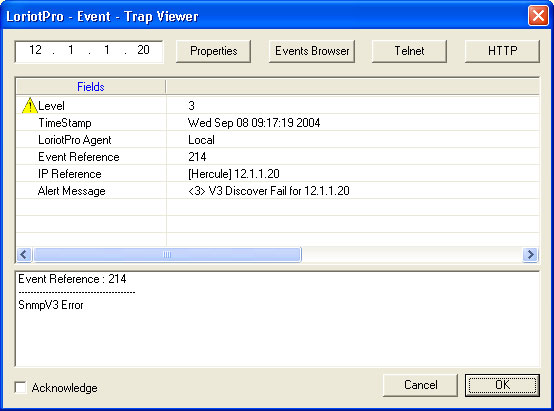Screen dimensions: 554x411
Task: Enable the Acknowledge checkbox
Action: [20, 387]
